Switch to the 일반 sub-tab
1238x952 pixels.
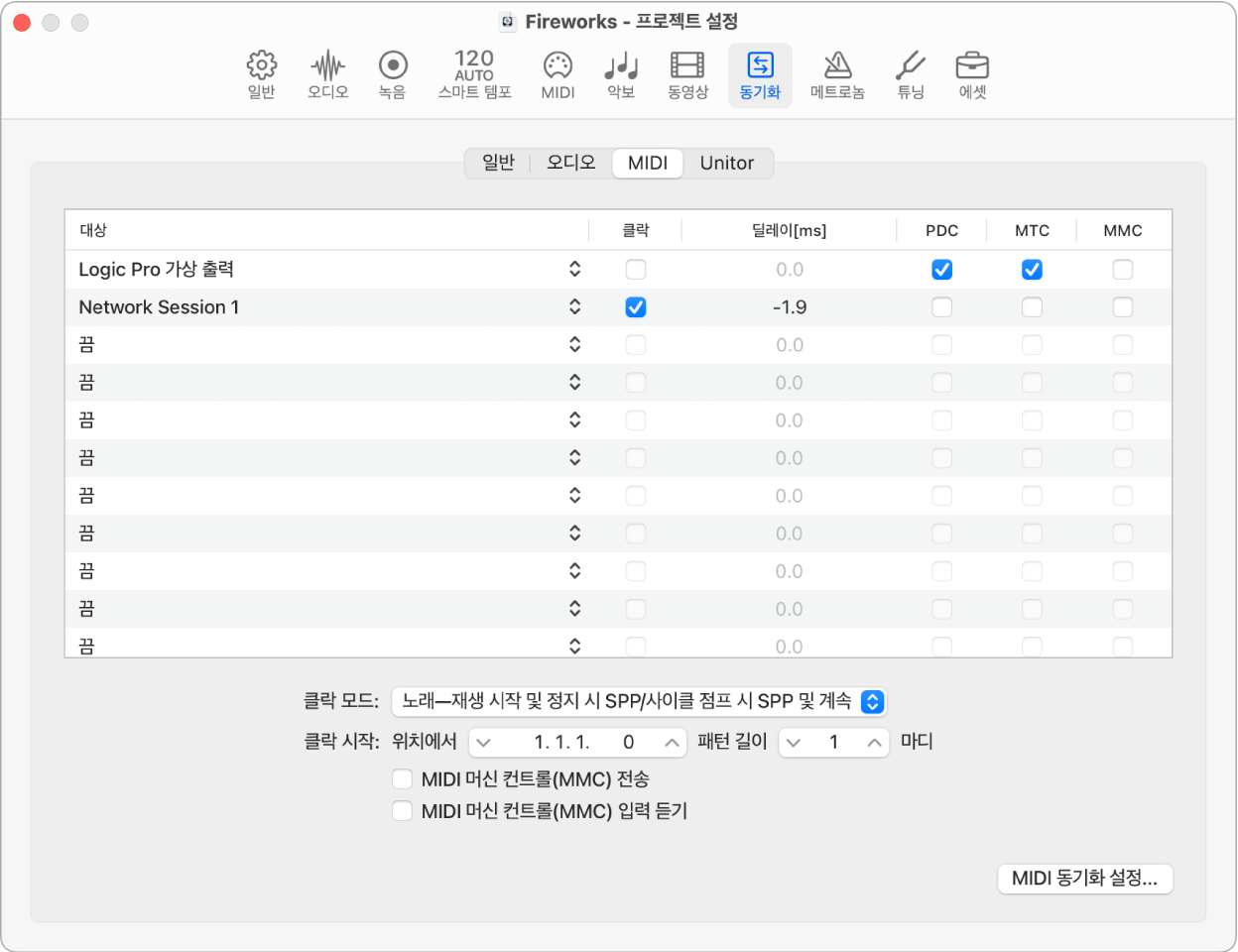pyautogui.click(x=498, y=163)
